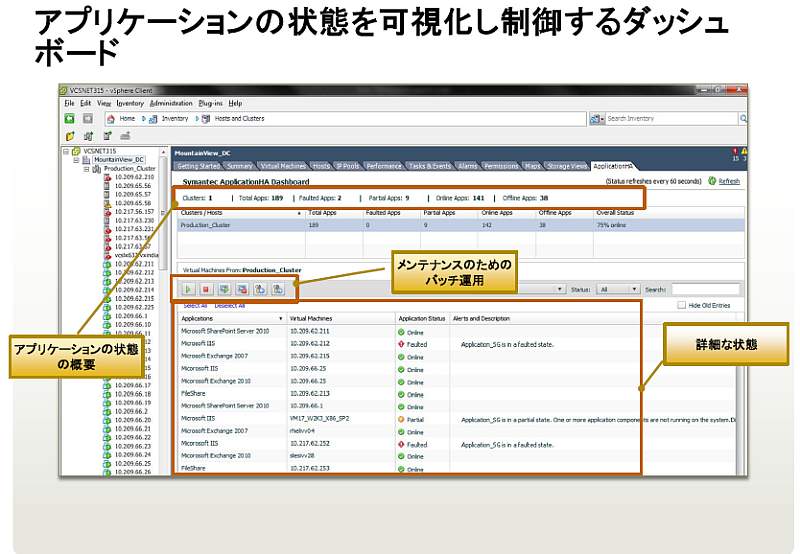Switch to the Tasks & Events tab

coord(430,166)
